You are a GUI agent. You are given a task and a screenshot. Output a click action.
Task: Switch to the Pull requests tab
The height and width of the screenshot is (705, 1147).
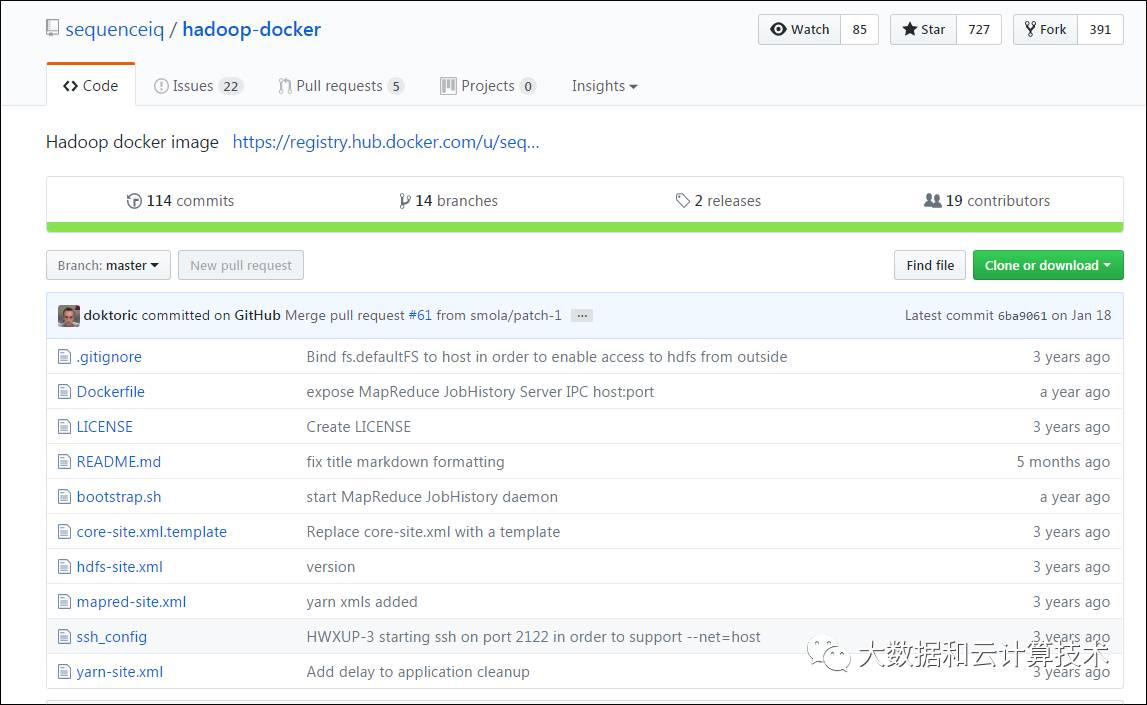pos(341,86)
